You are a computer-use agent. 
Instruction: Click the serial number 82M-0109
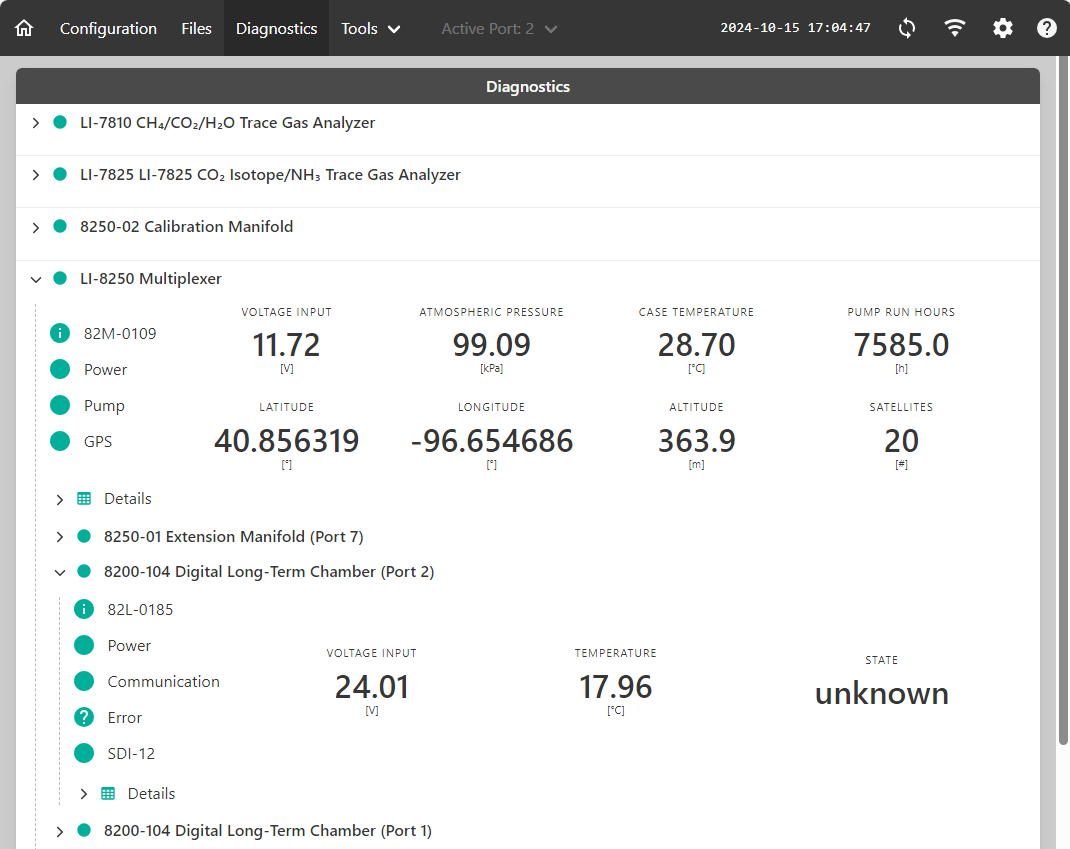(x=120, y=333)
